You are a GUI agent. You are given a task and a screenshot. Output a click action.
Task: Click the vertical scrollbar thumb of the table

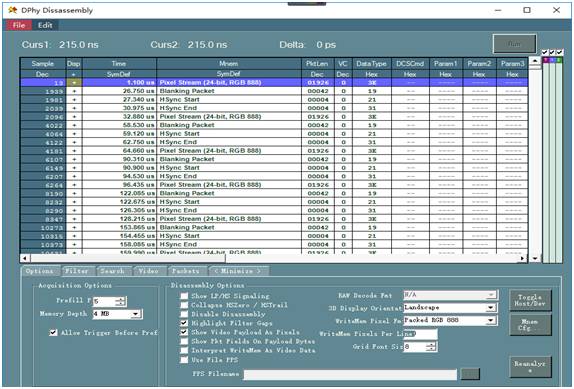click(x=535, y=68)
